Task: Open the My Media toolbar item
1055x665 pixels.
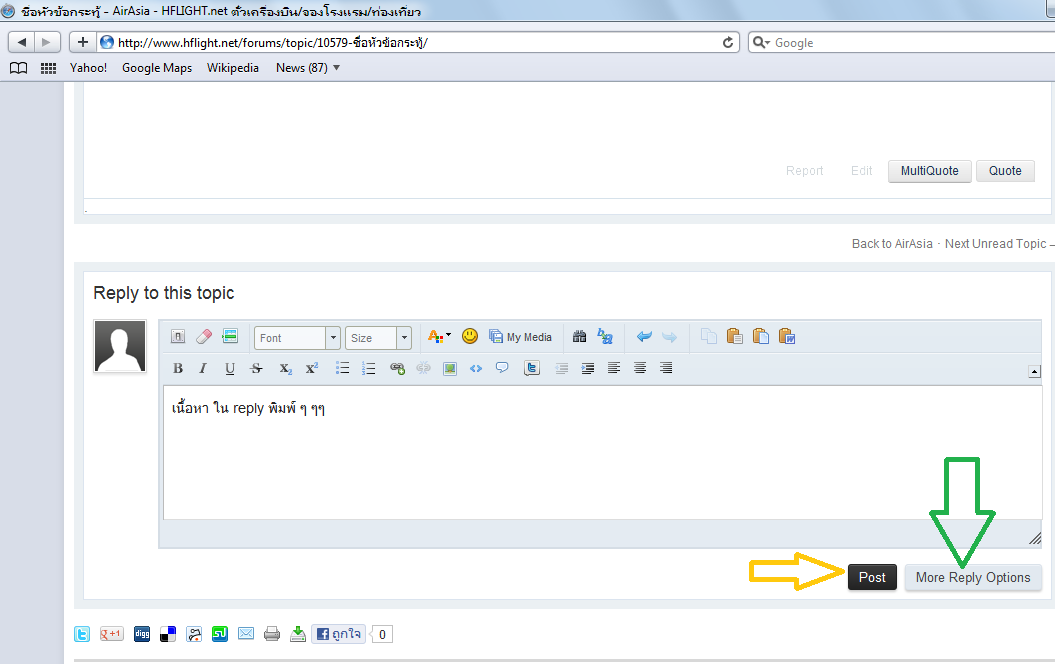Action: [x=521, y=337]
